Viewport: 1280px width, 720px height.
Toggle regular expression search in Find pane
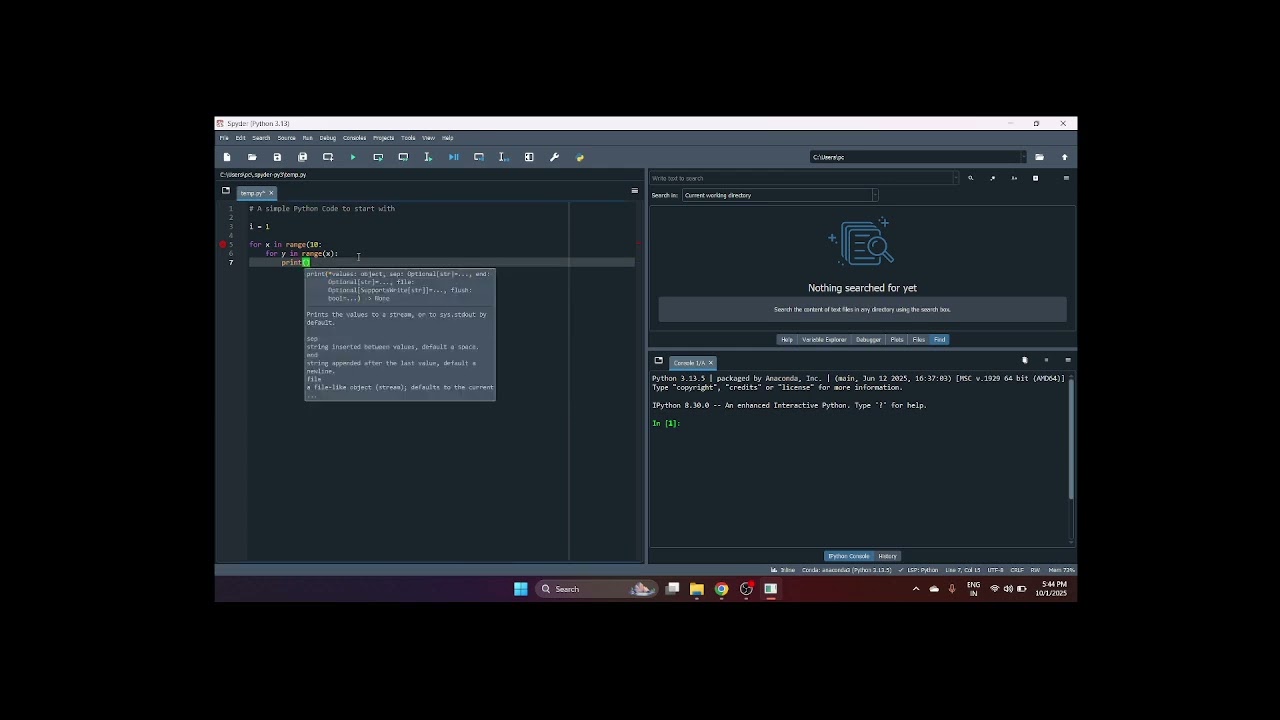(992, 178)
